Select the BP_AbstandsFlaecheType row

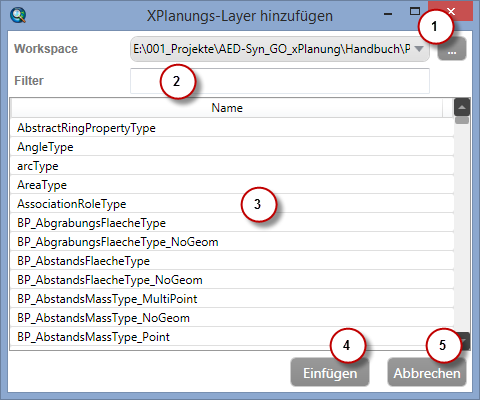pos(232,261)
